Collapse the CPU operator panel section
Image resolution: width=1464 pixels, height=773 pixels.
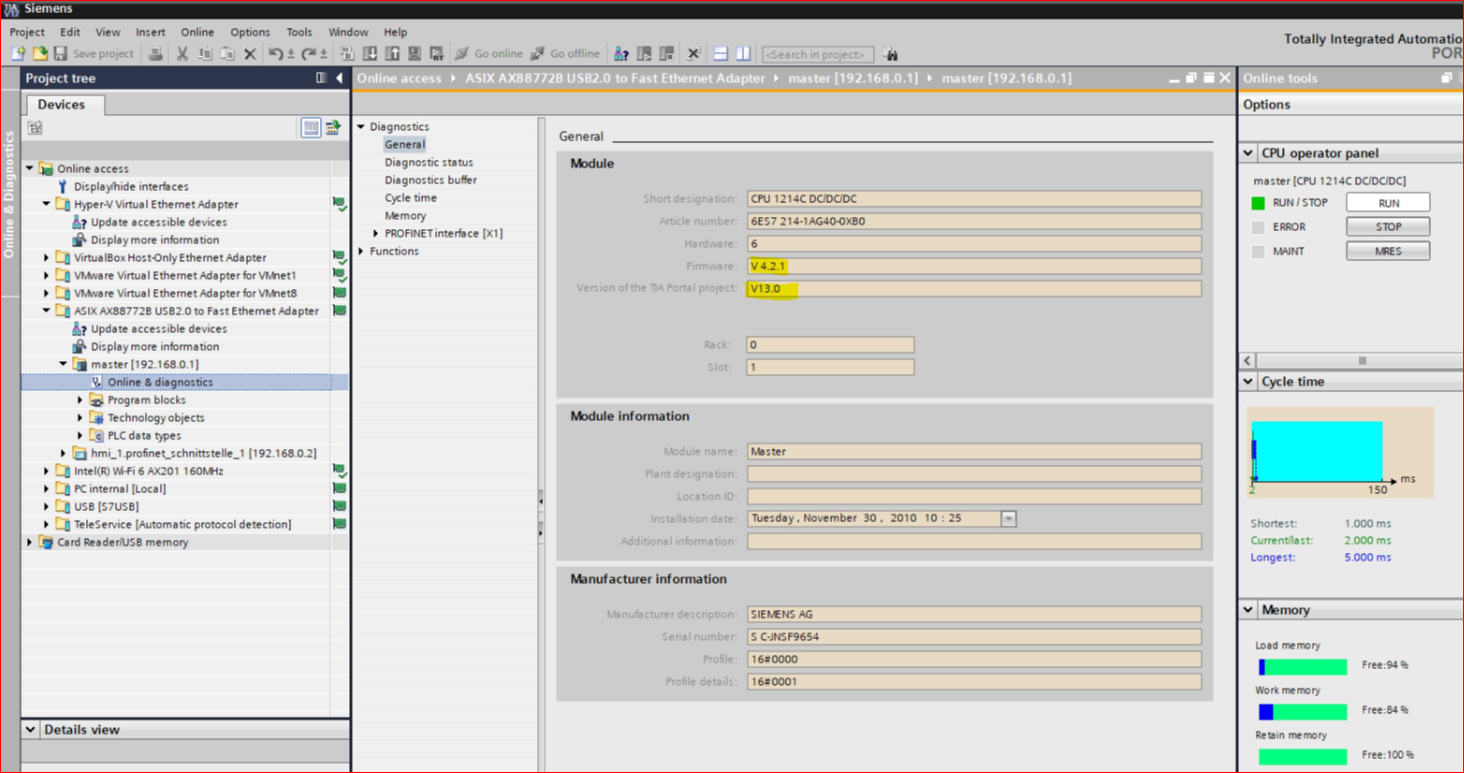[1248, 153]
